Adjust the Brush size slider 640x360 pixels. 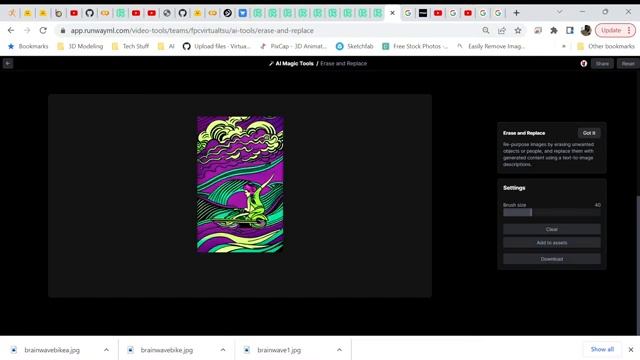[551, 212]
